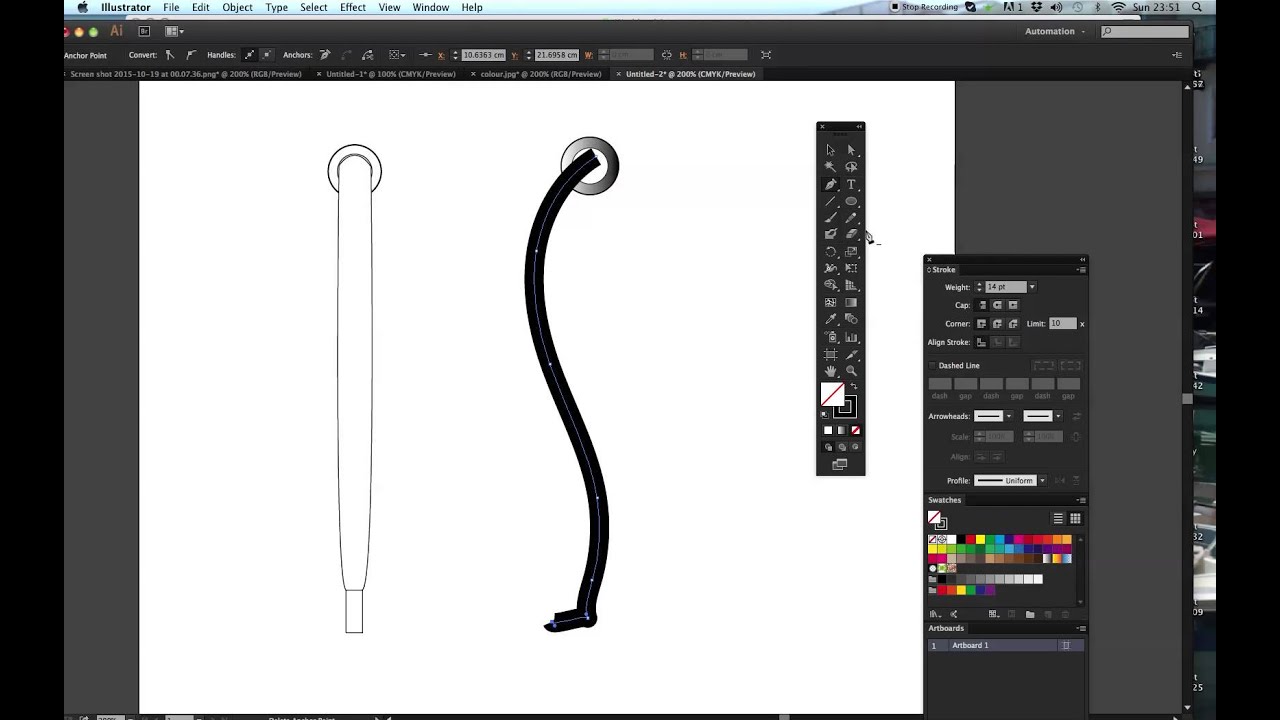
Task: Switch to Untitled-1 document tab
Action: tap(390, 74)
